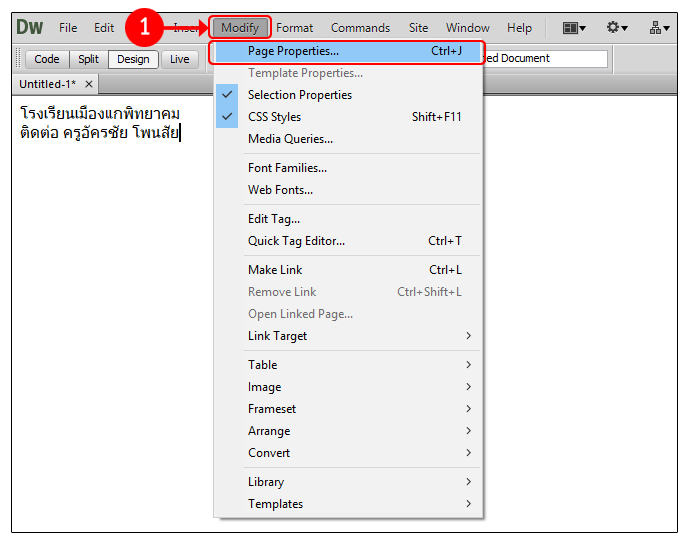Click the Code view button
691x539 pixels.
(47, 59)
